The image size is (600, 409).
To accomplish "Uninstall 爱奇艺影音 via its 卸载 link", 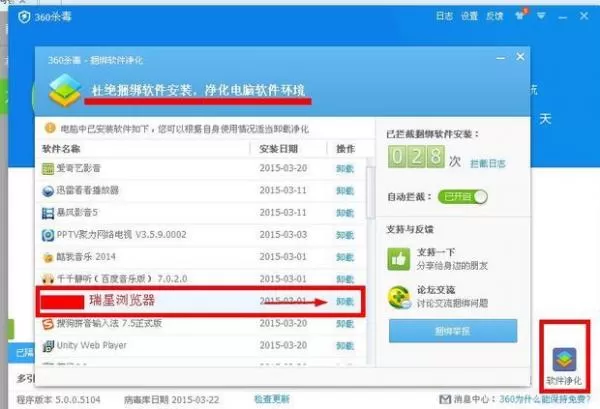I will tap(345, 169).
